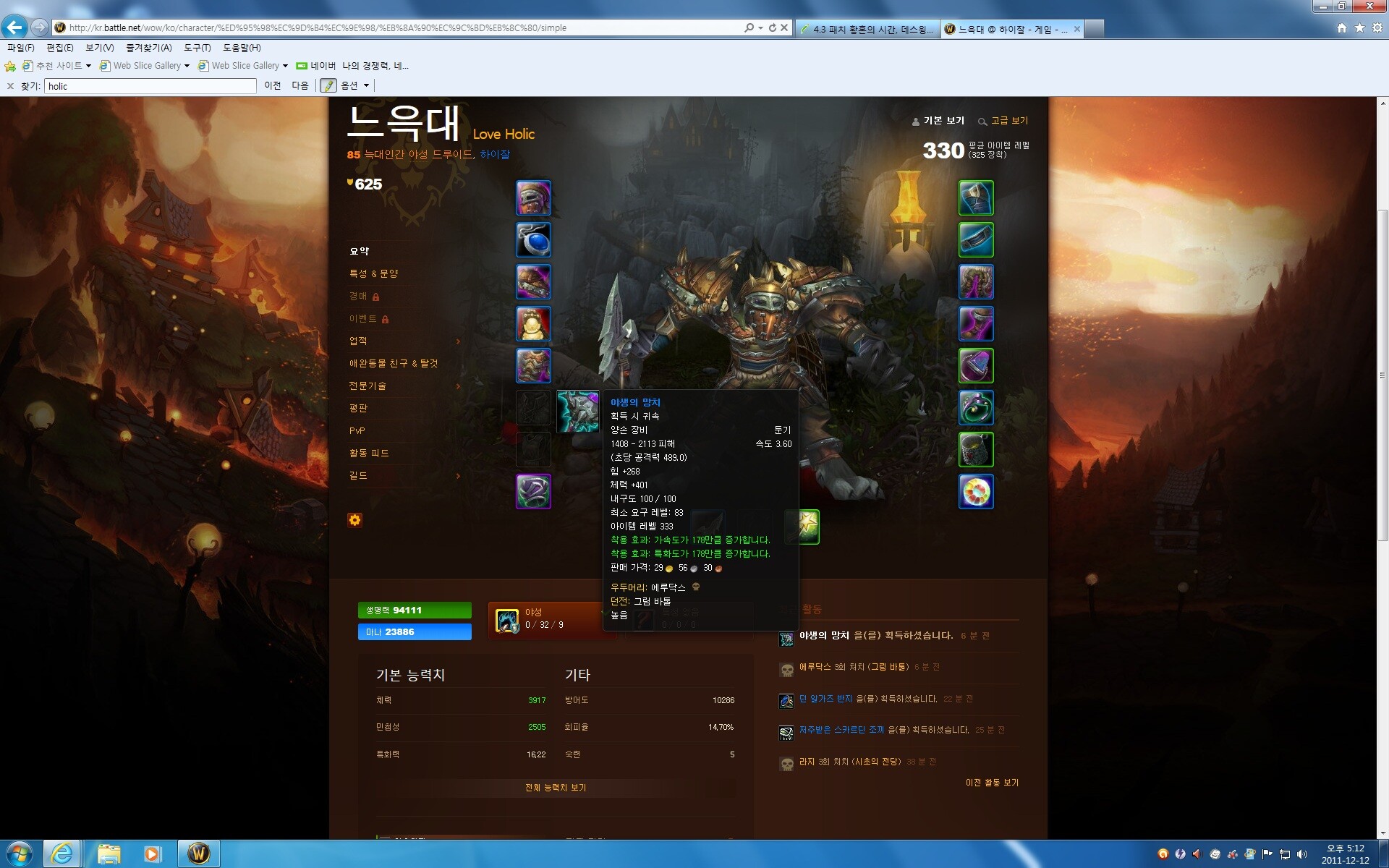Click the cloak equipment slot icon below shoulders
The height and width of the screenshot is (868, 1389).
(533, 324)
